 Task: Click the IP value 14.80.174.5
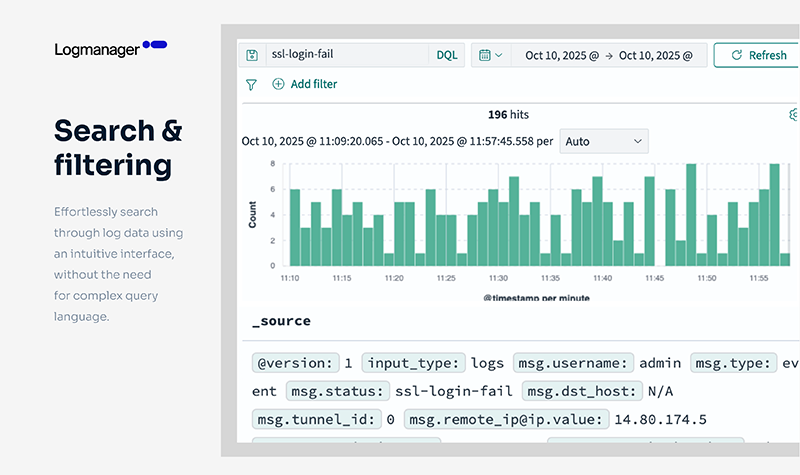[660, 419]
